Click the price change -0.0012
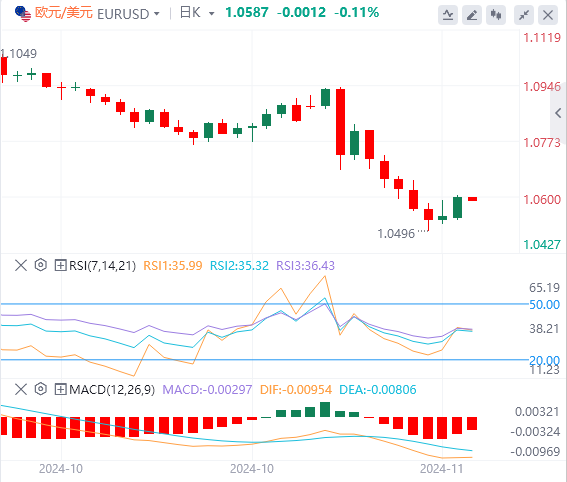Image resolution: width=567 pixels, height=482 pixels. pos(301,13)
